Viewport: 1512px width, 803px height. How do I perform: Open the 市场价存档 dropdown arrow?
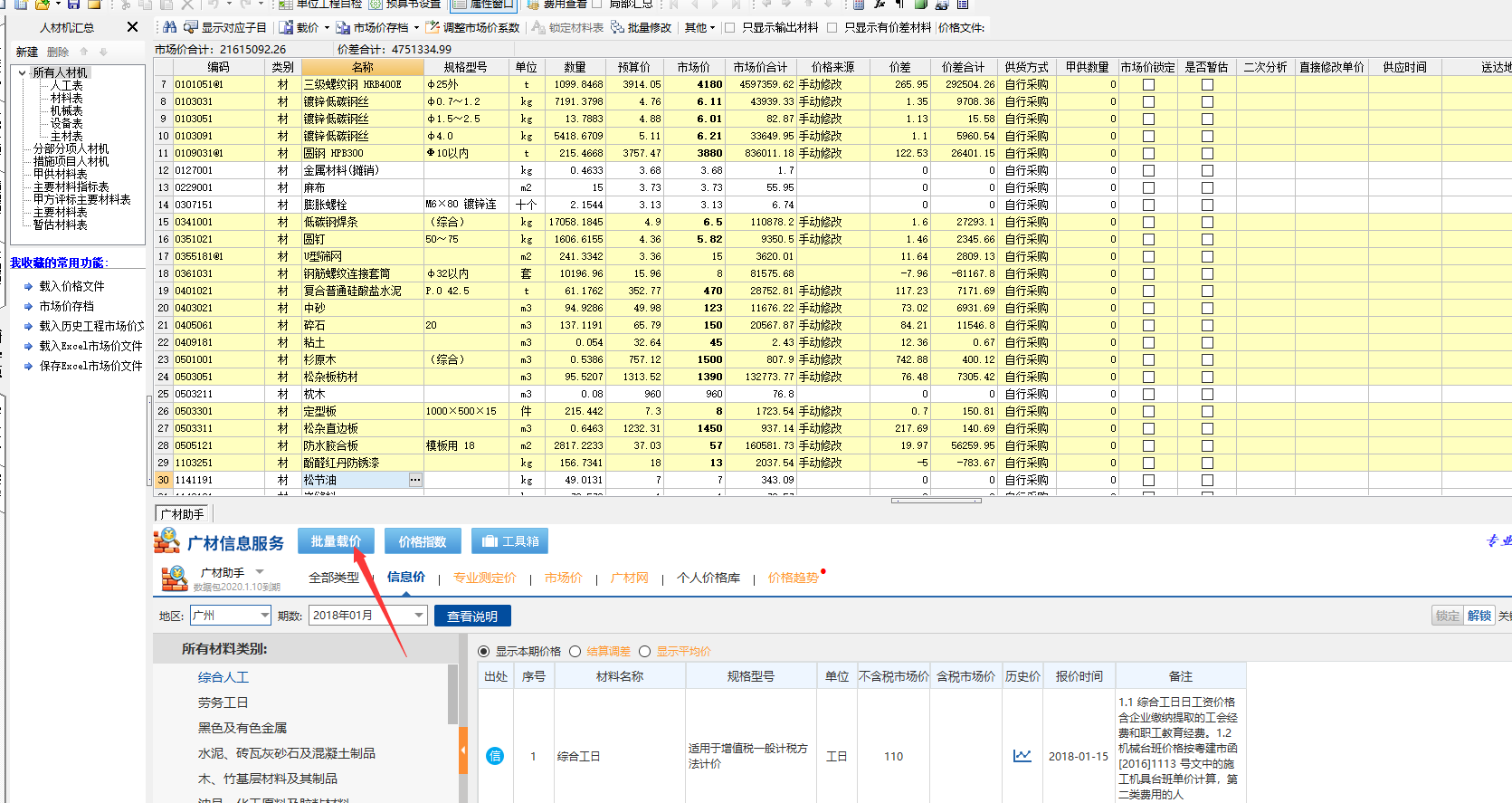(416, 28)
